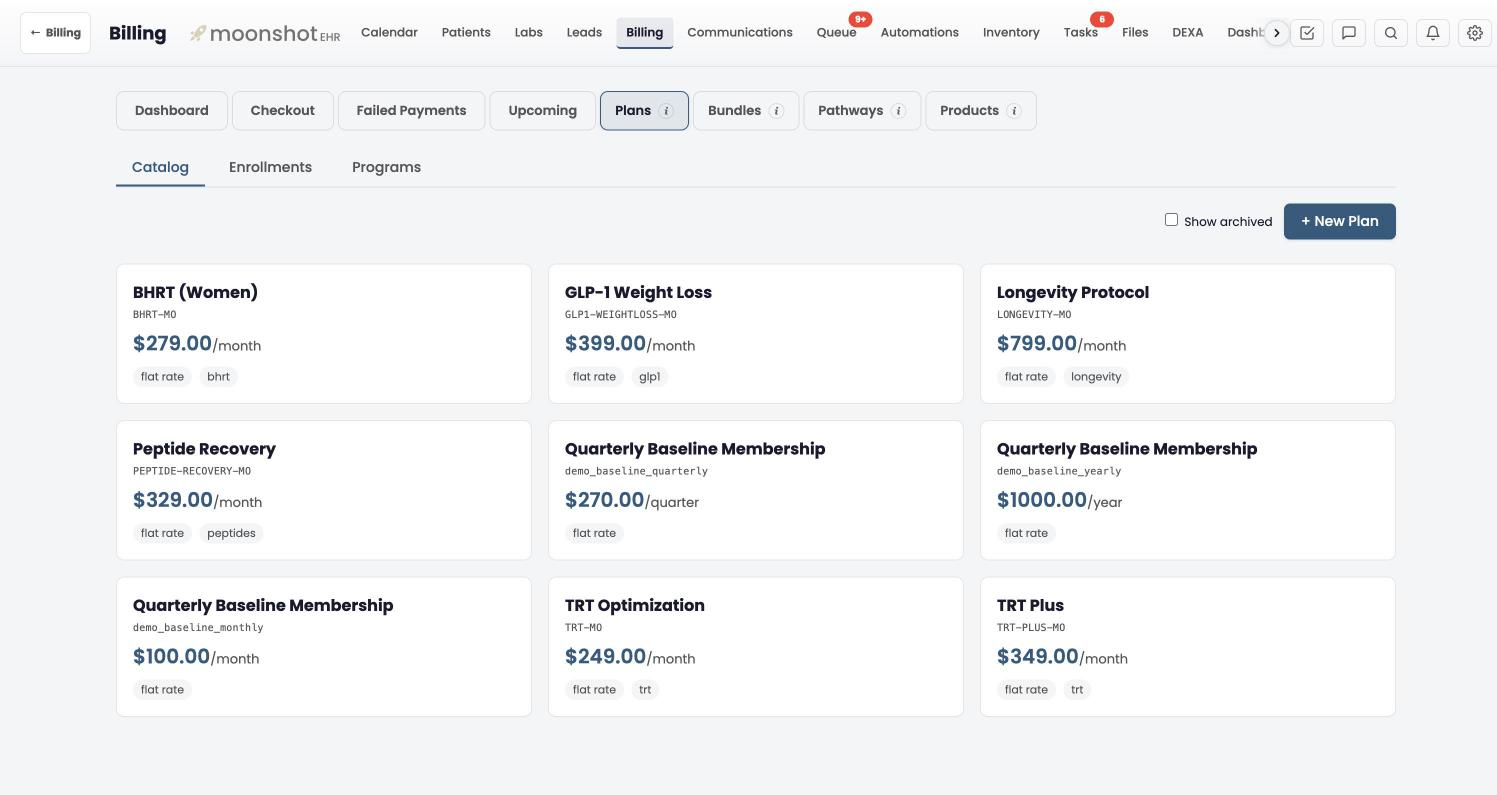The height and width of the screenshot is (795, 1497).
Task: Open Automations in the top navigation
Action: [920, 32]
